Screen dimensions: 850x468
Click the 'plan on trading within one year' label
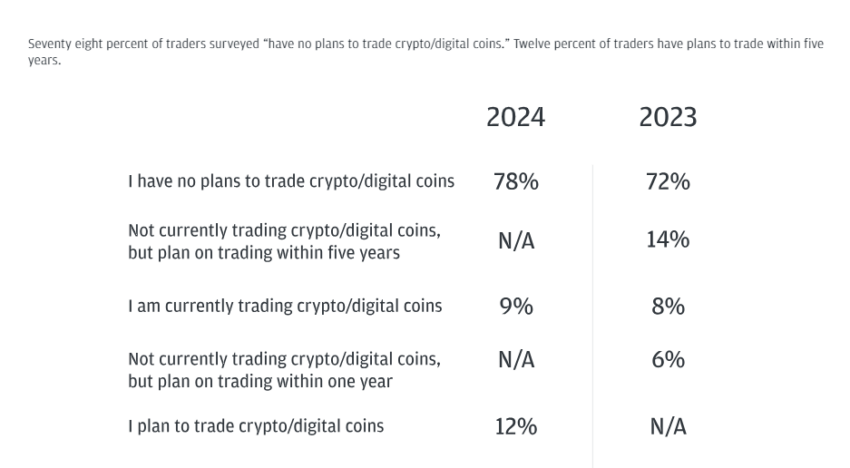(284, 370)
